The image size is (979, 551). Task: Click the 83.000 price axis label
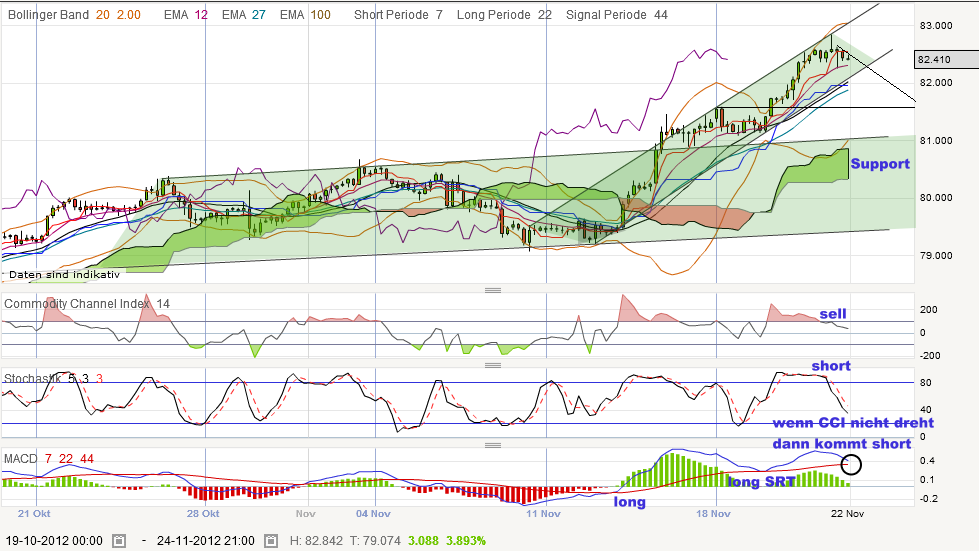pyautogui.click(x=936, y=26)
